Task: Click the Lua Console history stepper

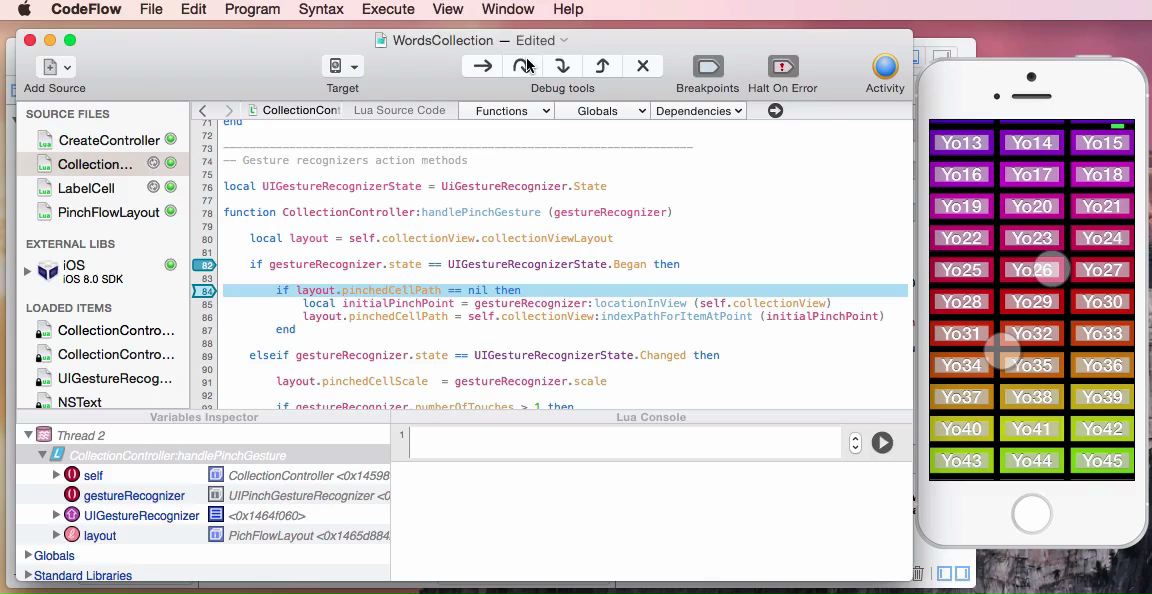Action: point(854,443)
